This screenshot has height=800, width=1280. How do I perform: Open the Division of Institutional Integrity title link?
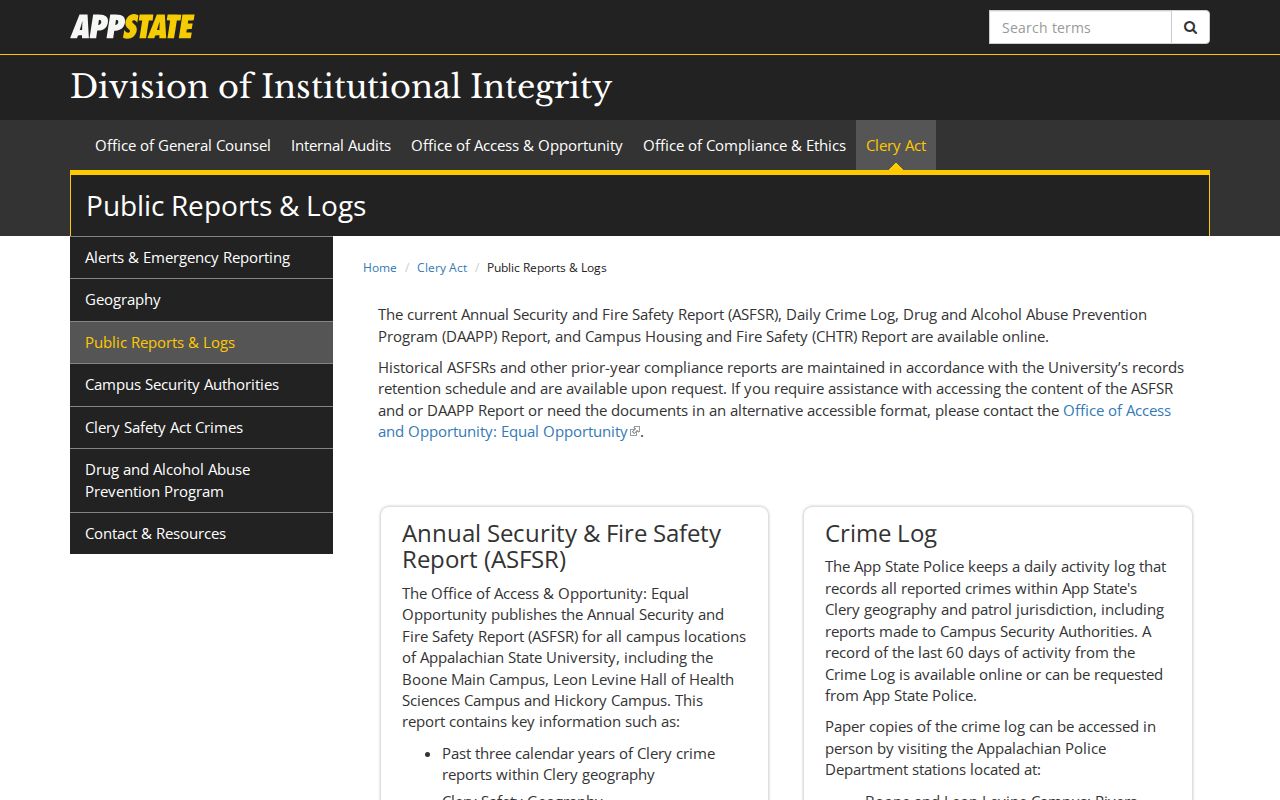pos(341,86)
